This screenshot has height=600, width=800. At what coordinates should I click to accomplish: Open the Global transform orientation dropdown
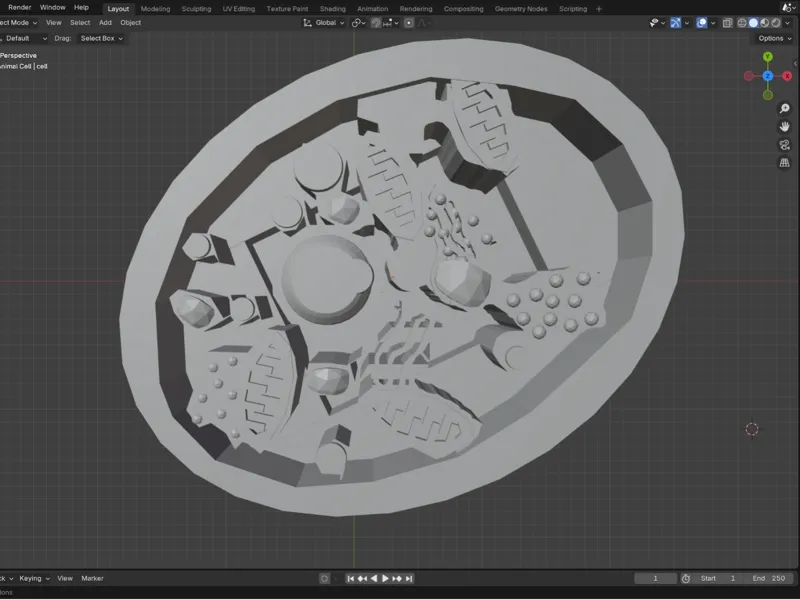[324, 23]
